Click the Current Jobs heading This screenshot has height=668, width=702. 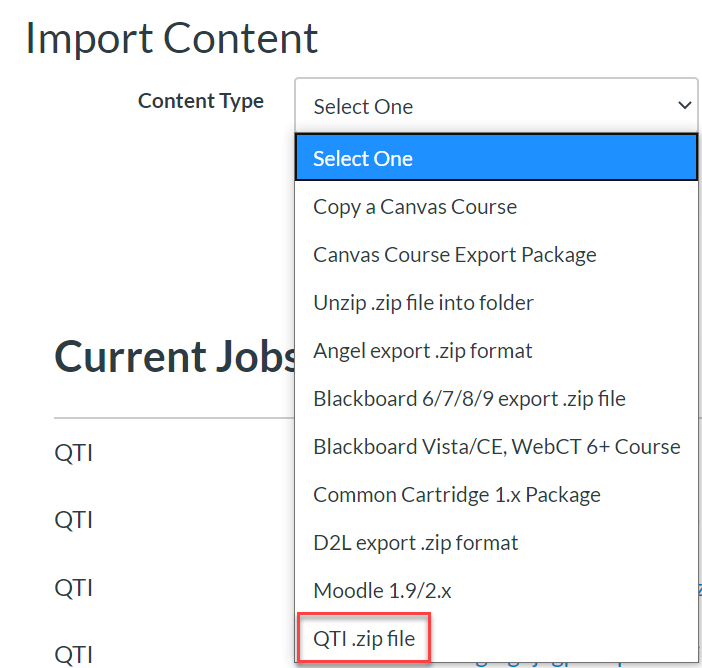(x=175, y=357)
